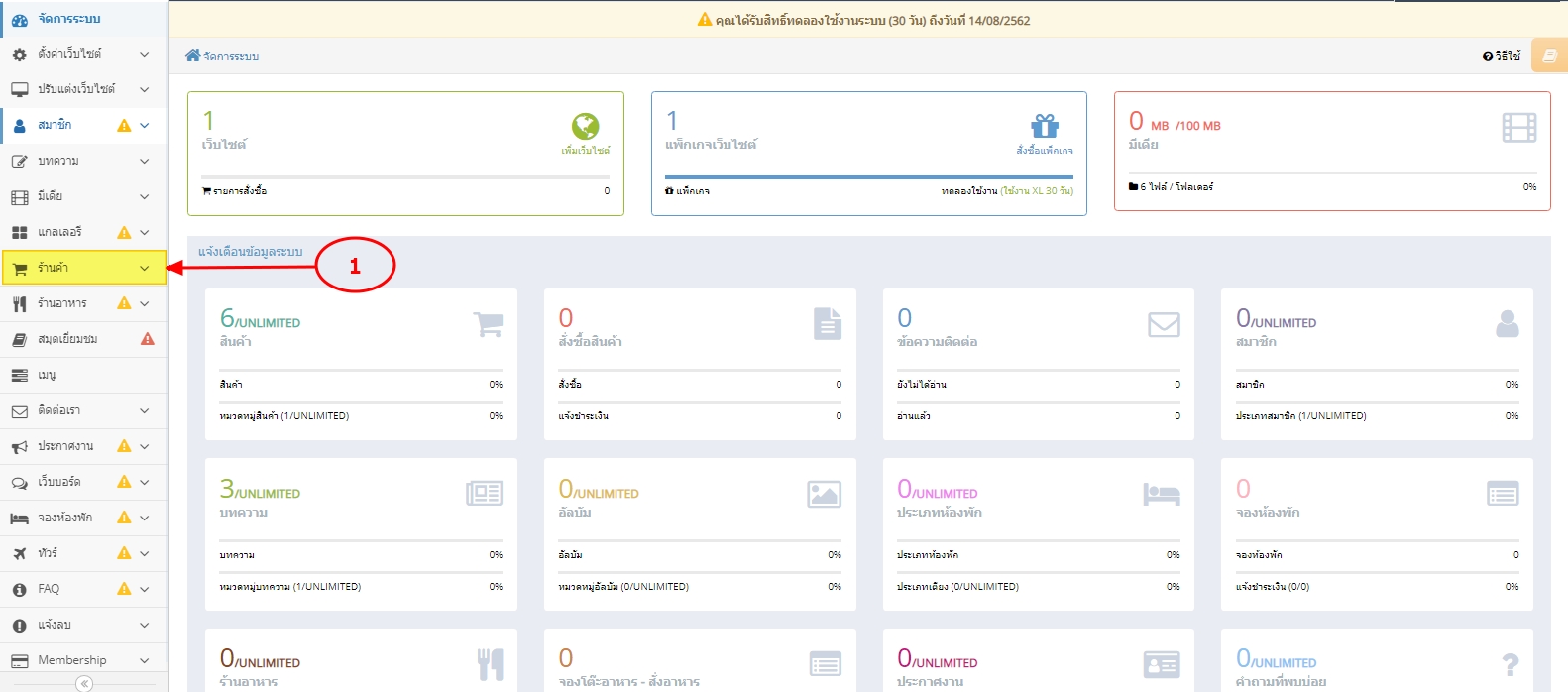Click the ยังไม่ได้อ่าน row
Viewport: 1568px width, 692px height.
tap(1039, 385)
